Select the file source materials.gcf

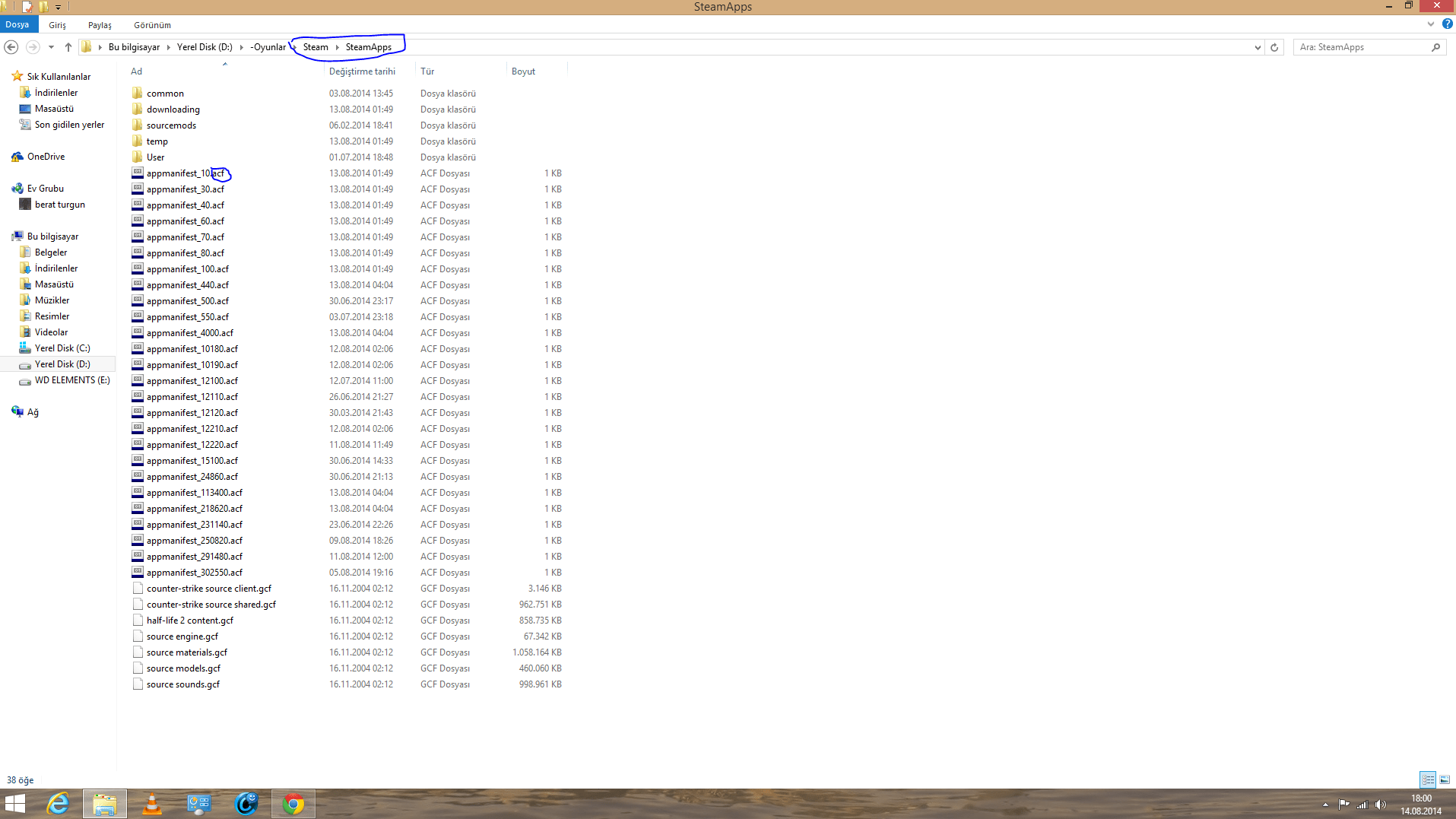[x=187, y=652]
